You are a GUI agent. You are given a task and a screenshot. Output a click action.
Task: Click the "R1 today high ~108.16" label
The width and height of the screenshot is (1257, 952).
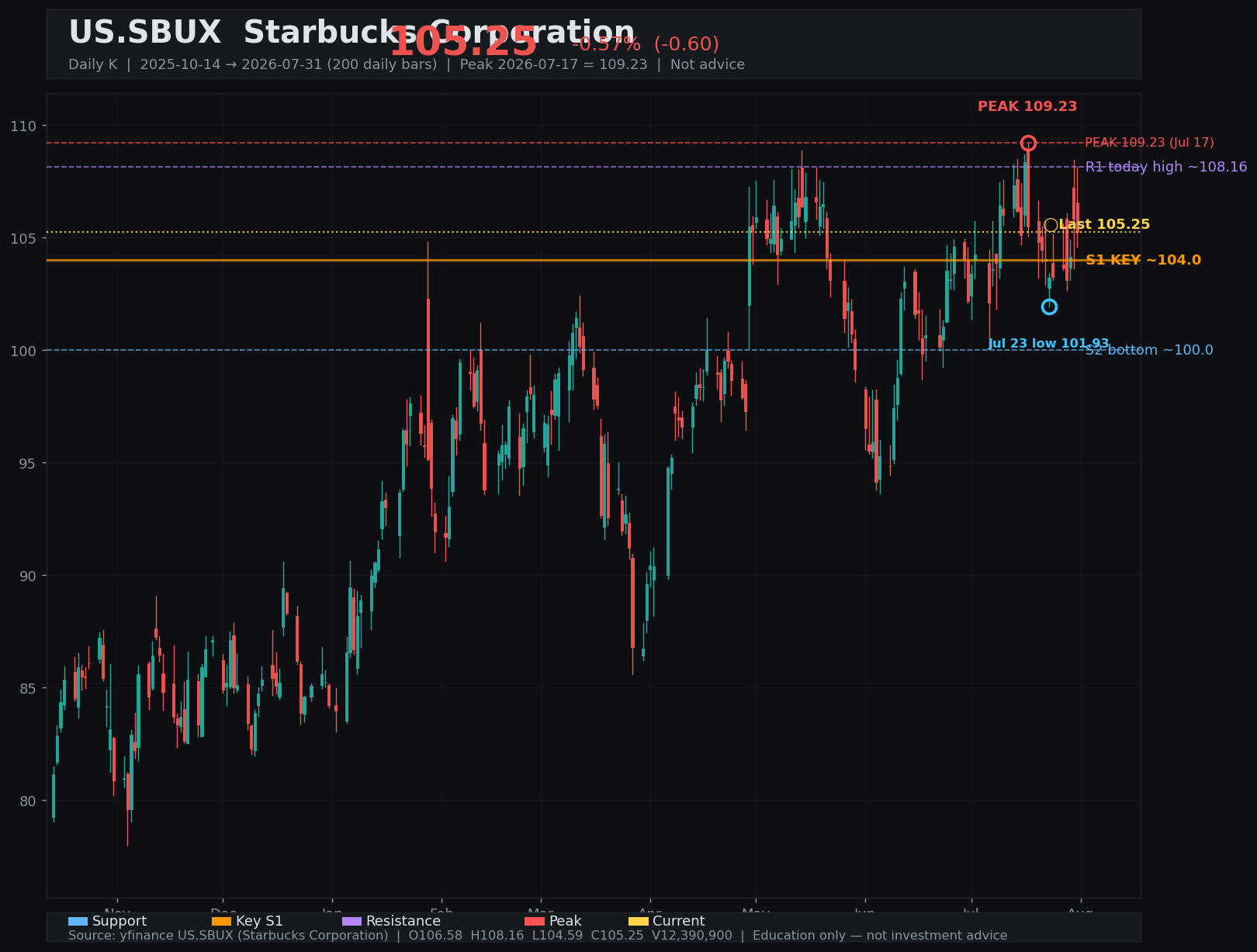pos(1166,167)
